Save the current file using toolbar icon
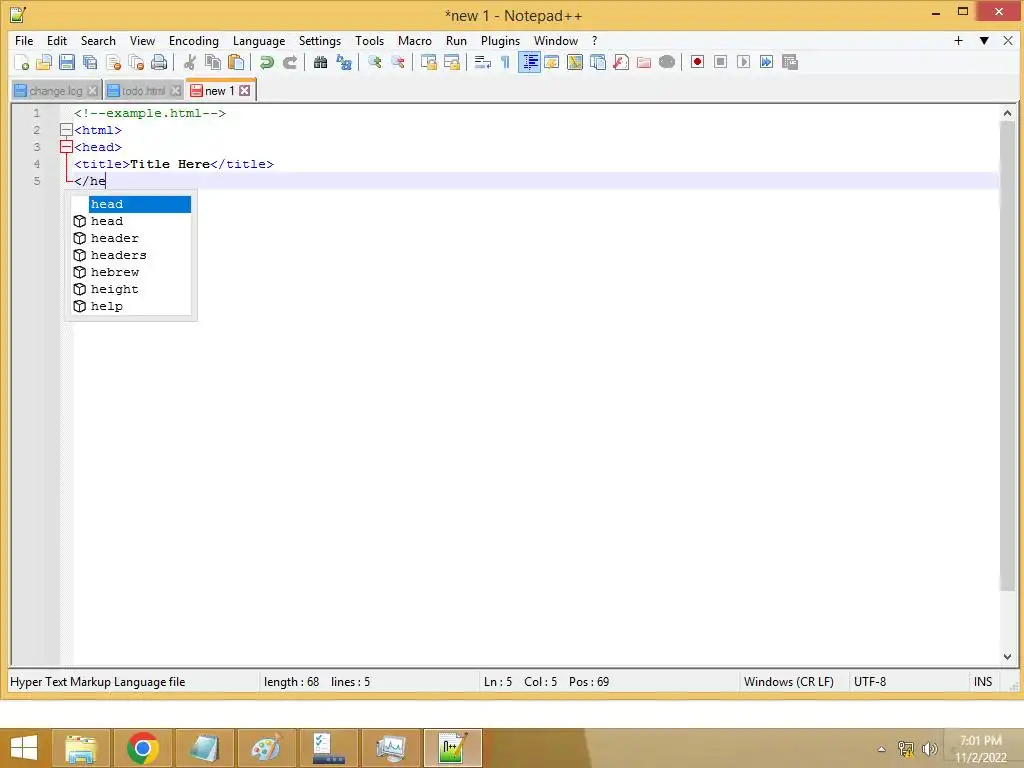 pos(67,62)
